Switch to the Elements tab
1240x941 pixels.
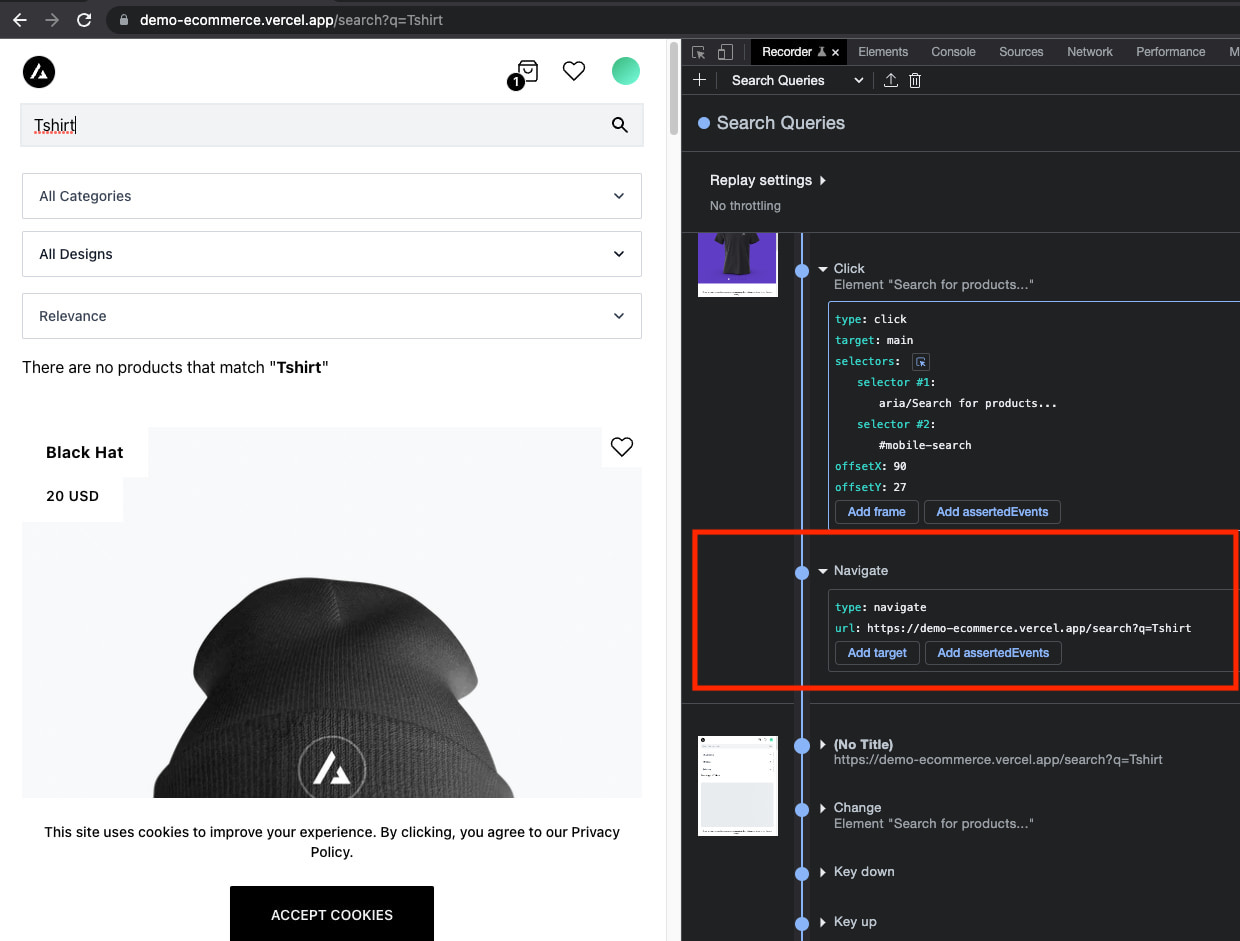point(883,51)
